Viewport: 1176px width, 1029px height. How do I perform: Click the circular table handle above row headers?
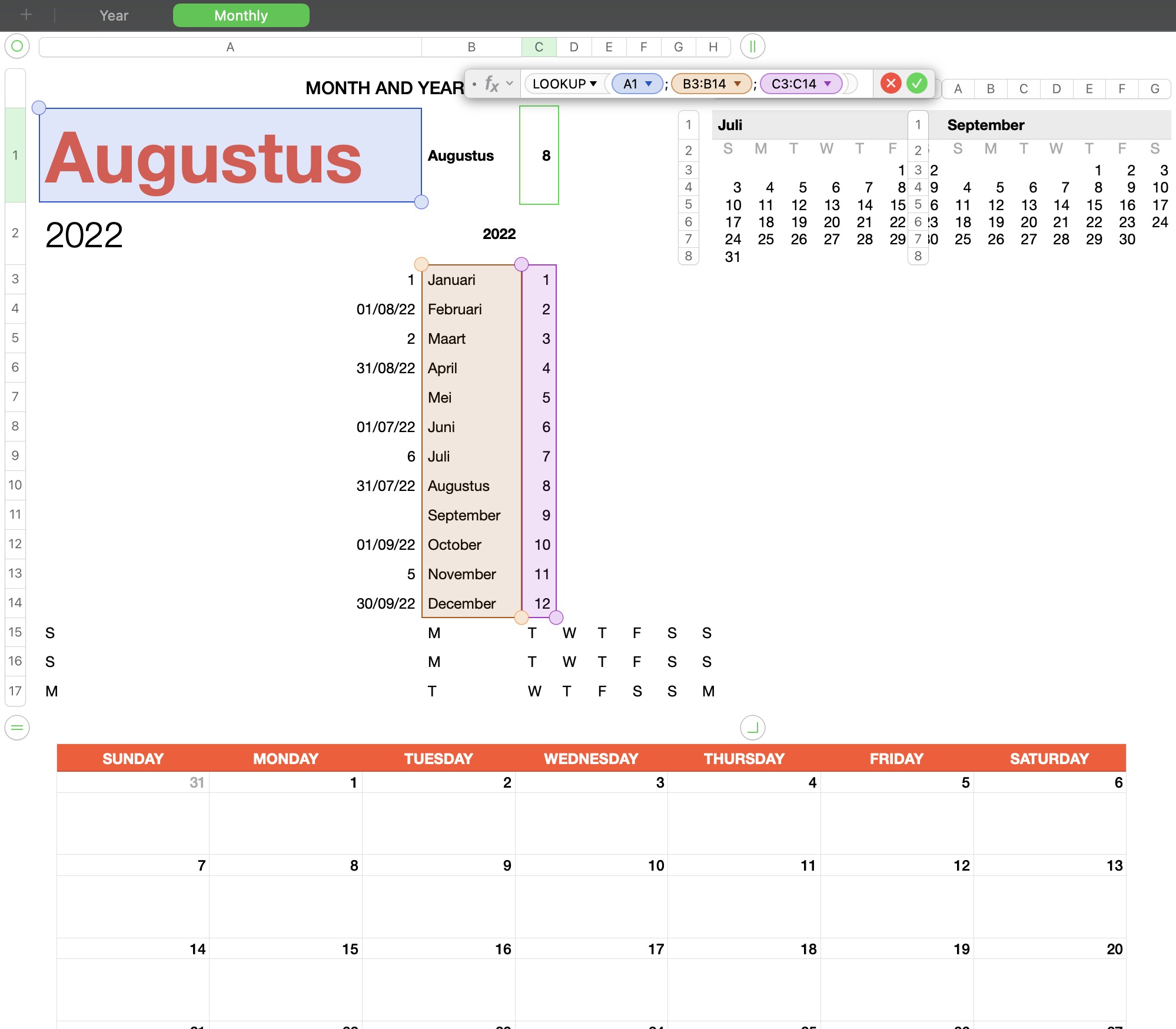[17, 47]
